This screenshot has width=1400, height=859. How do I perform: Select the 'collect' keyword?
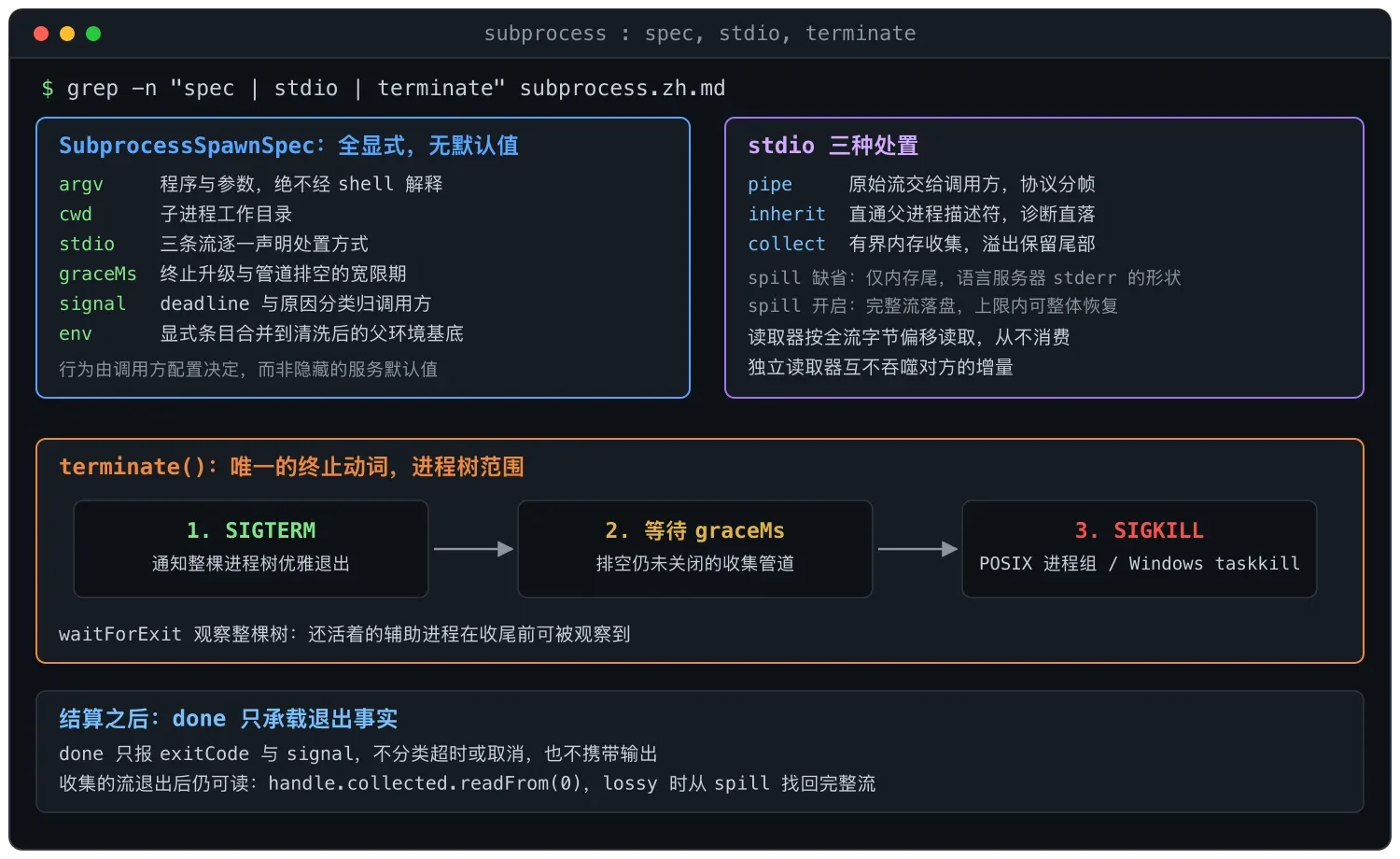(787, 244)
